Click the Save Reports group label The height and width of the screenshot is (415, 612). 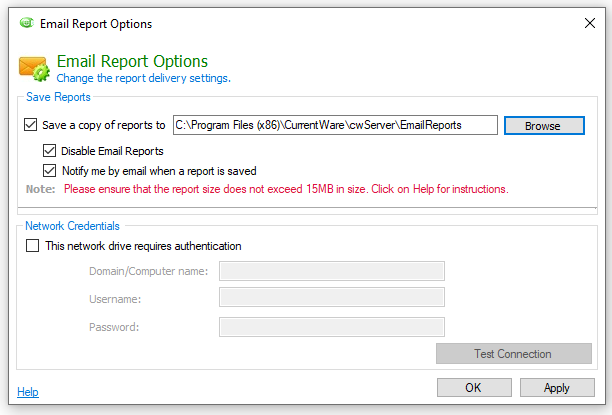click(58, 97)
